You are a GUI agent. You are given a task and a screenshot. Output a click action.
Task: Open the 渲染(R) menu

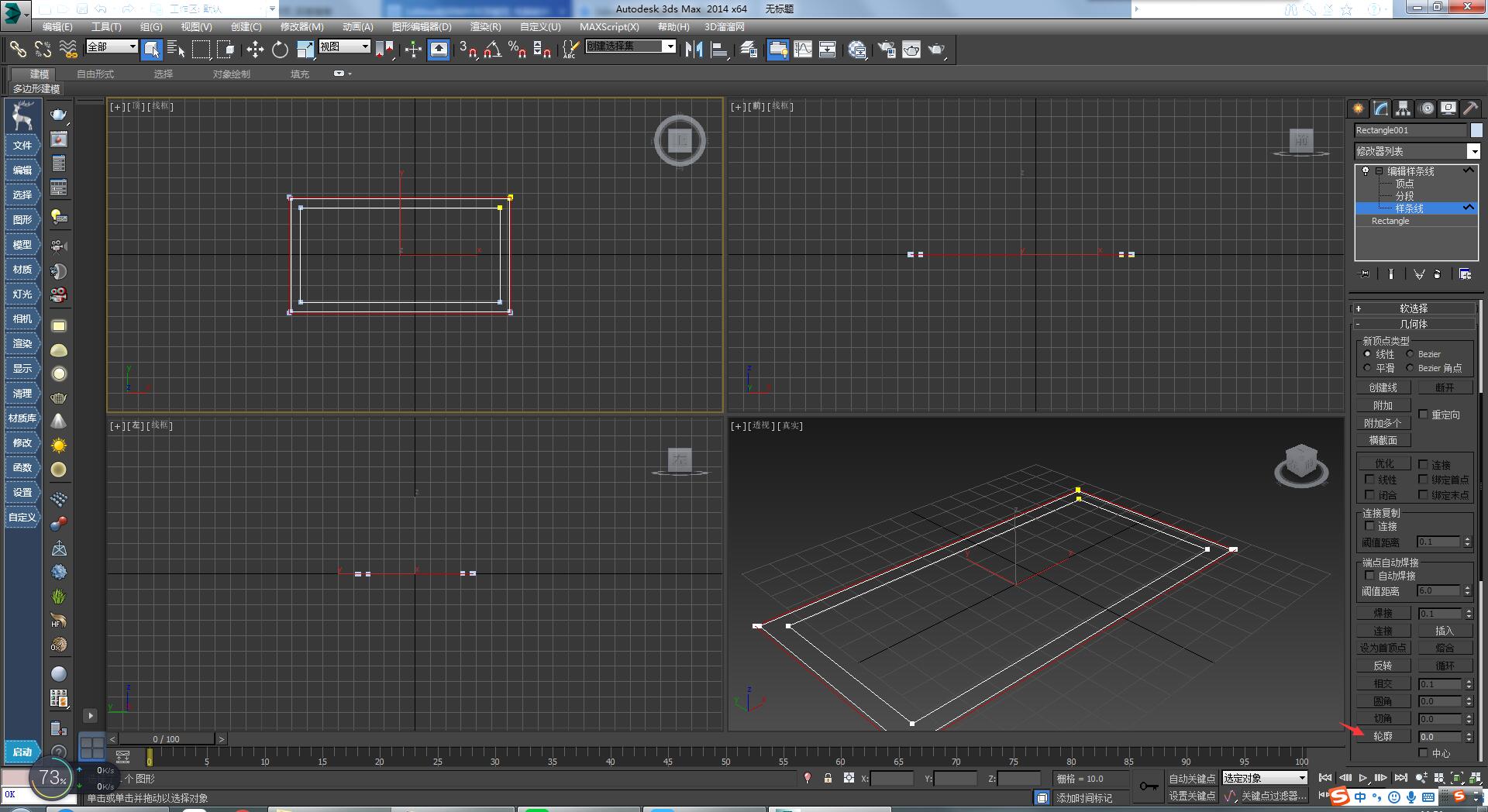tap(487, 26)
